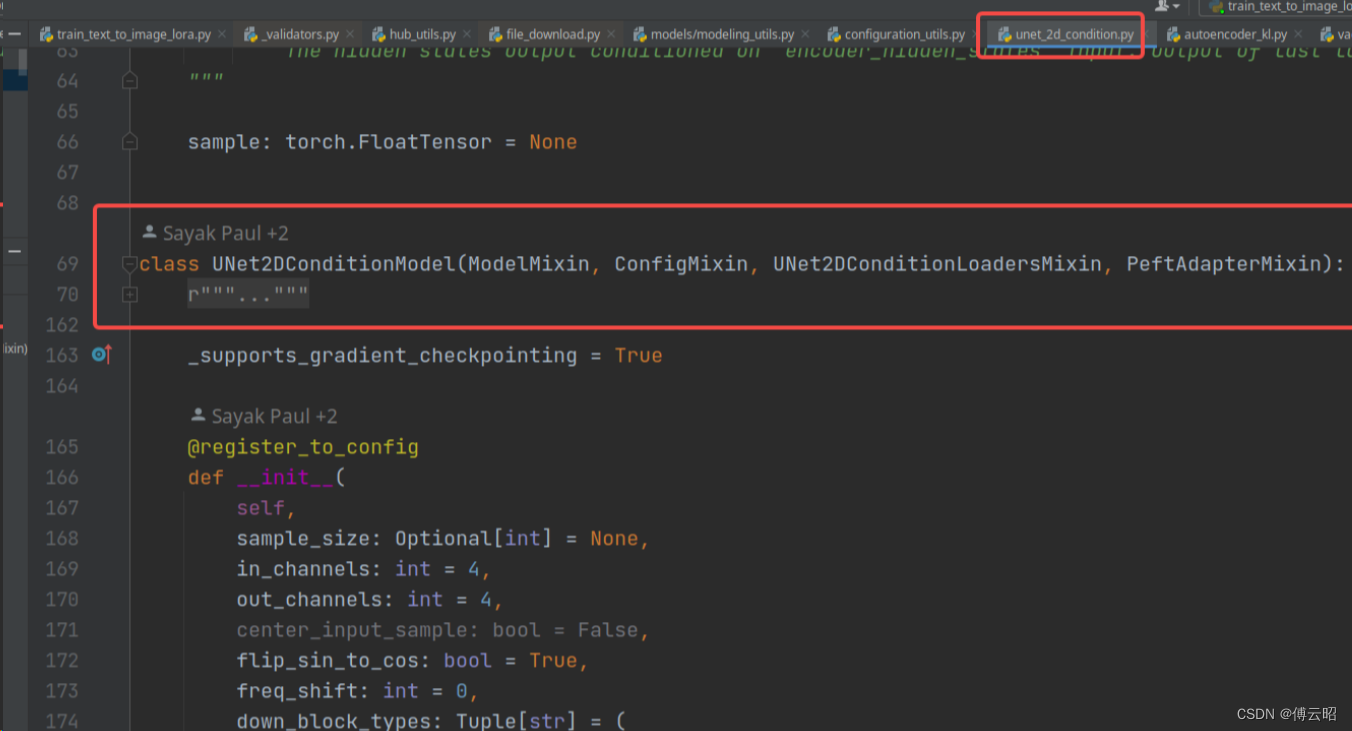This screenshot has width=1352, height=731.
Task: Click the fold marker beside line 66
Action: pos(129,141)
